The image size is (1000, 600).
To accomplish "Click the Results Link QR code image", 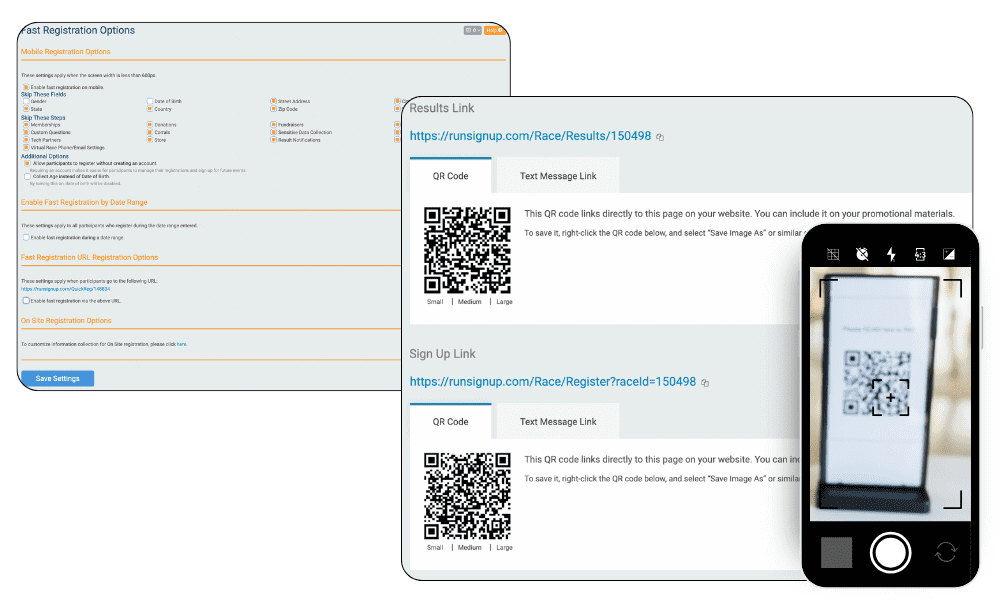I will click(467, 250).
